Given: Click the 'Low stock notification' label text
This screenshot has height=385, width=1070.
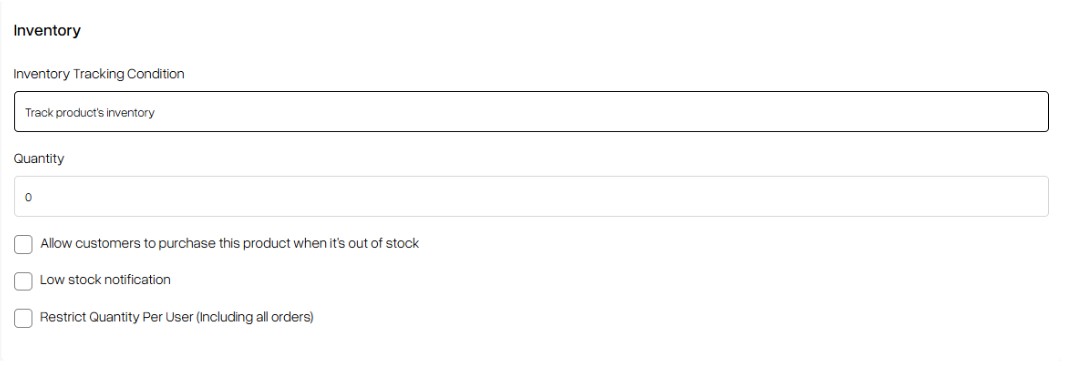Looking at the screenshot, I should (x=105, y=280).
